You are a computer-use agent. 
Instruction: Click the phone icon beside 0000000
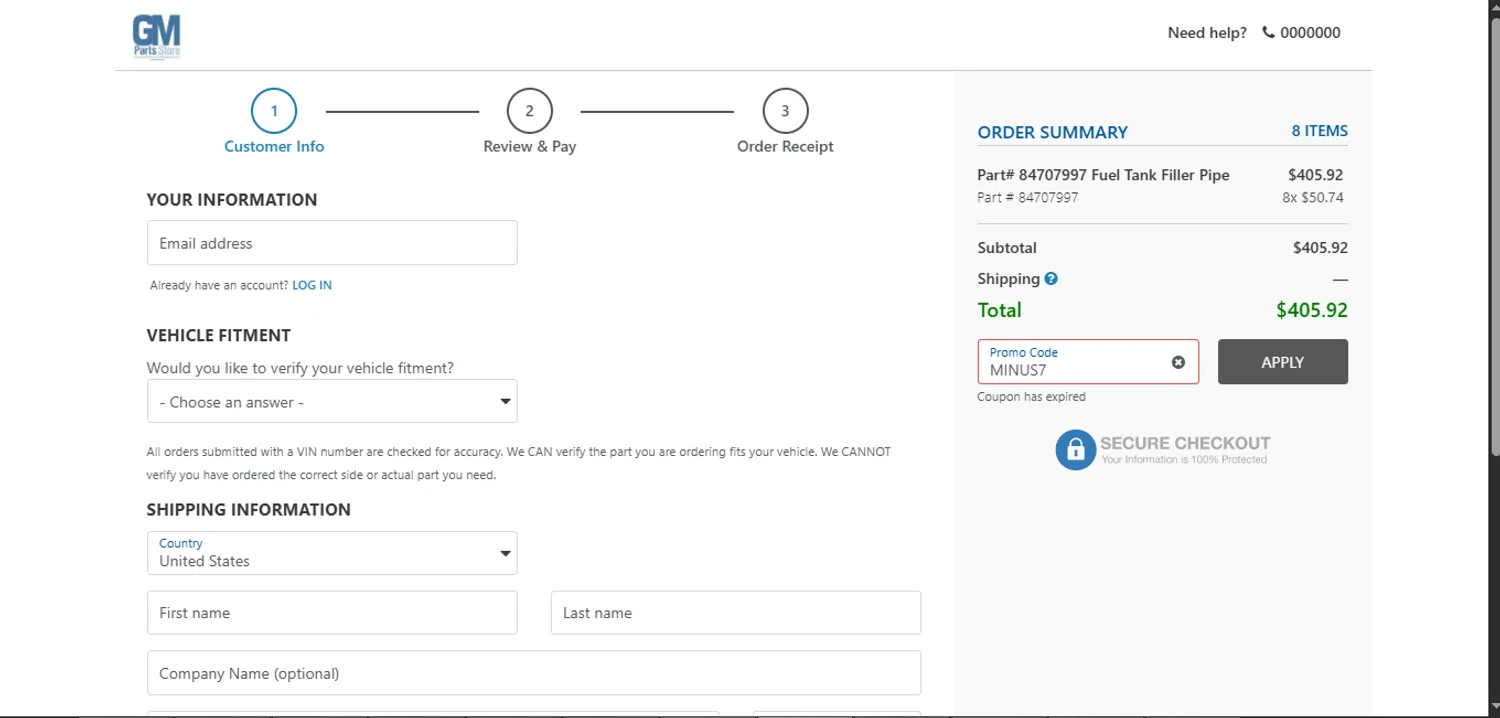(1268, 32)
